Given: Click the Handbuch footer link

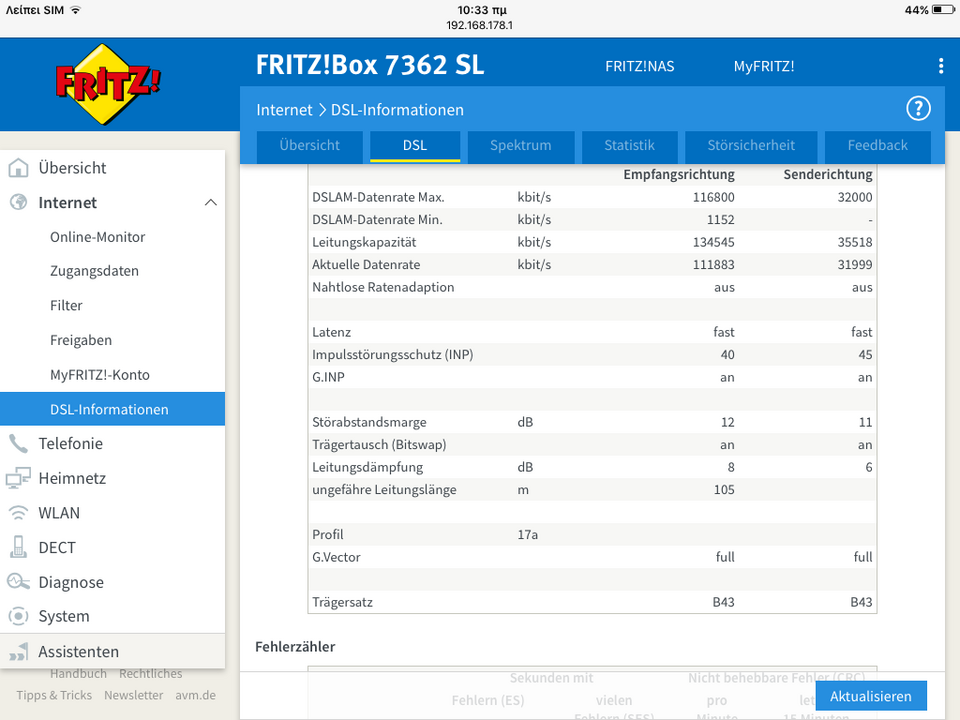Looking at the screenshot, I should [x=78, y=673].
